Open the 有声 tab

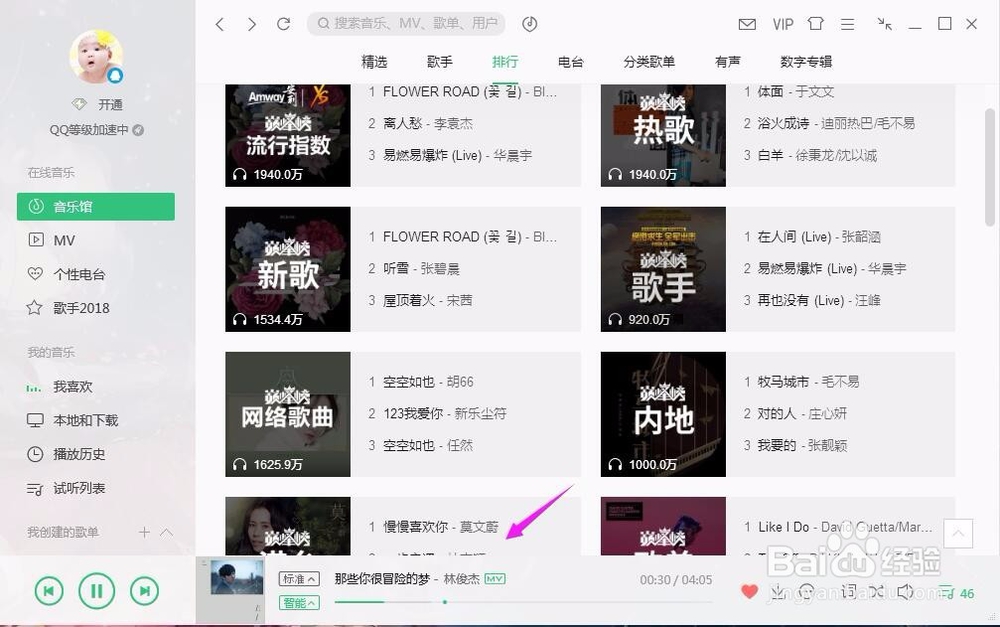(x=728, y=62)
